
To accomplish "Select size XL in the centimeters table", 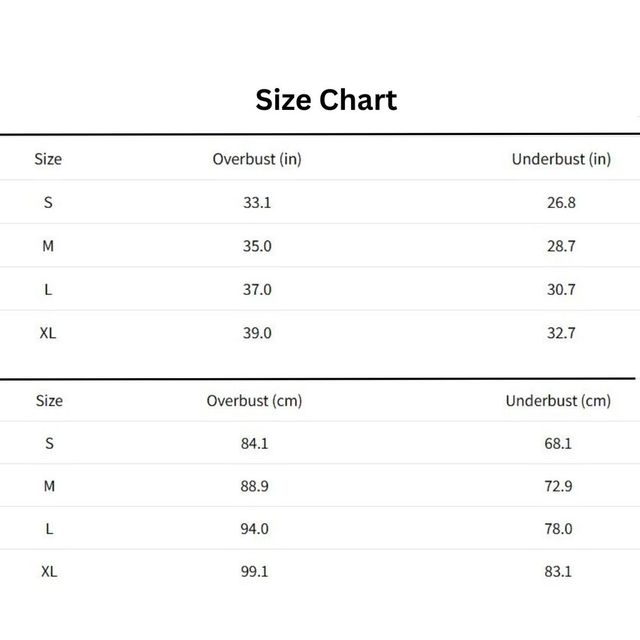I will click(x=49, y=571).
